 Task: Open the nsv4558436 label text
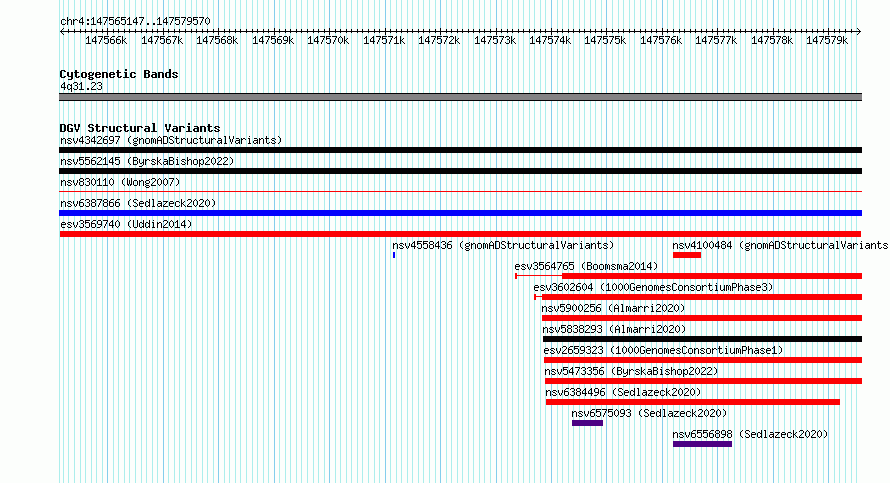503,245
